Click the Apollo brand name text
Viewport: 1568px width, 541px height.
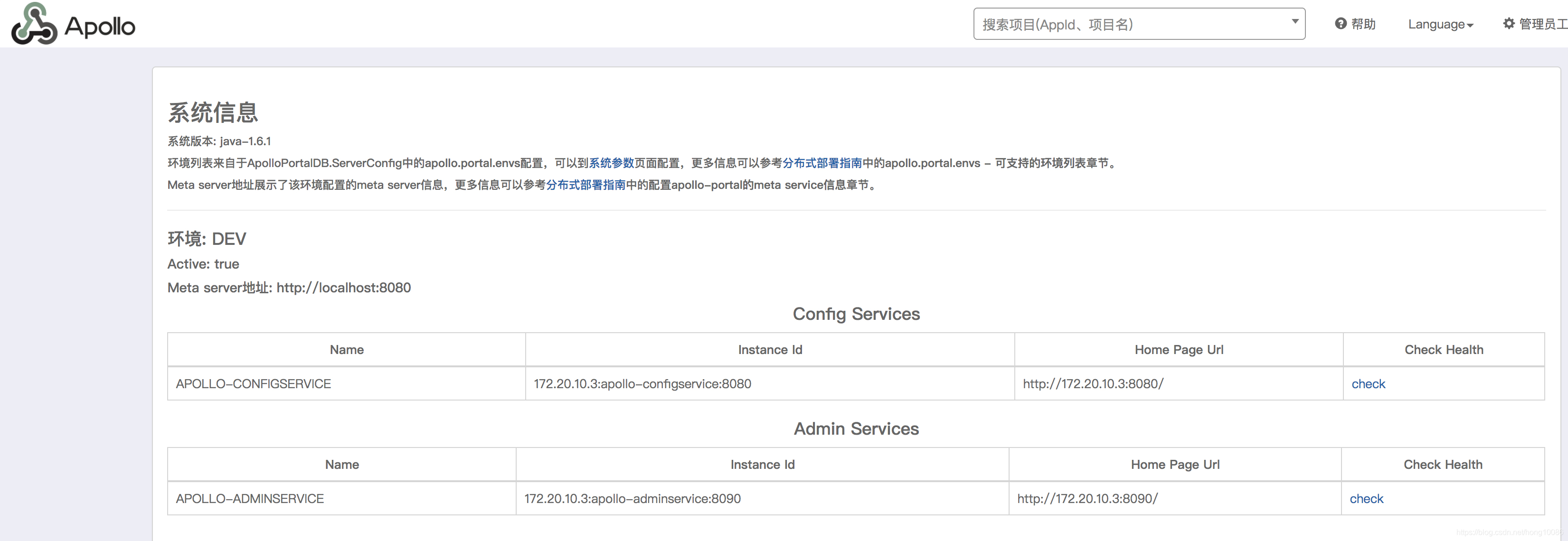(100, 26)
